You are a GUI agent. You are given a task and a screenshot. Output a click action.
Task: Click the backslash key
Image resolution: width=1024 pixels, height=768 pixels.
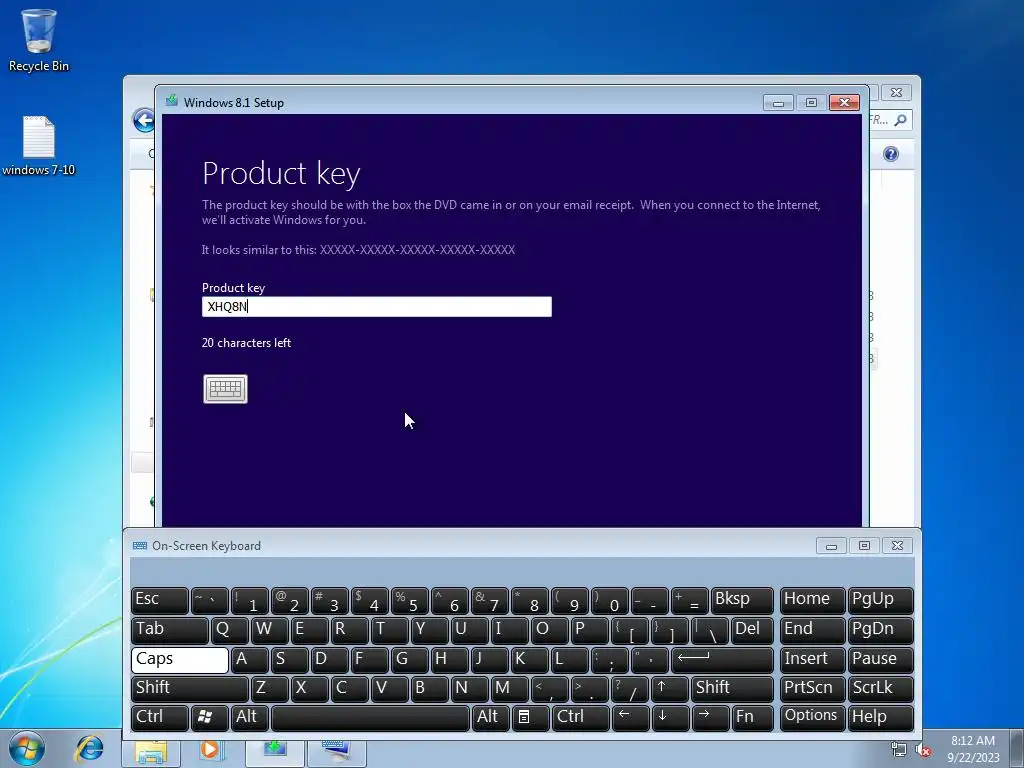coord(710,630)
